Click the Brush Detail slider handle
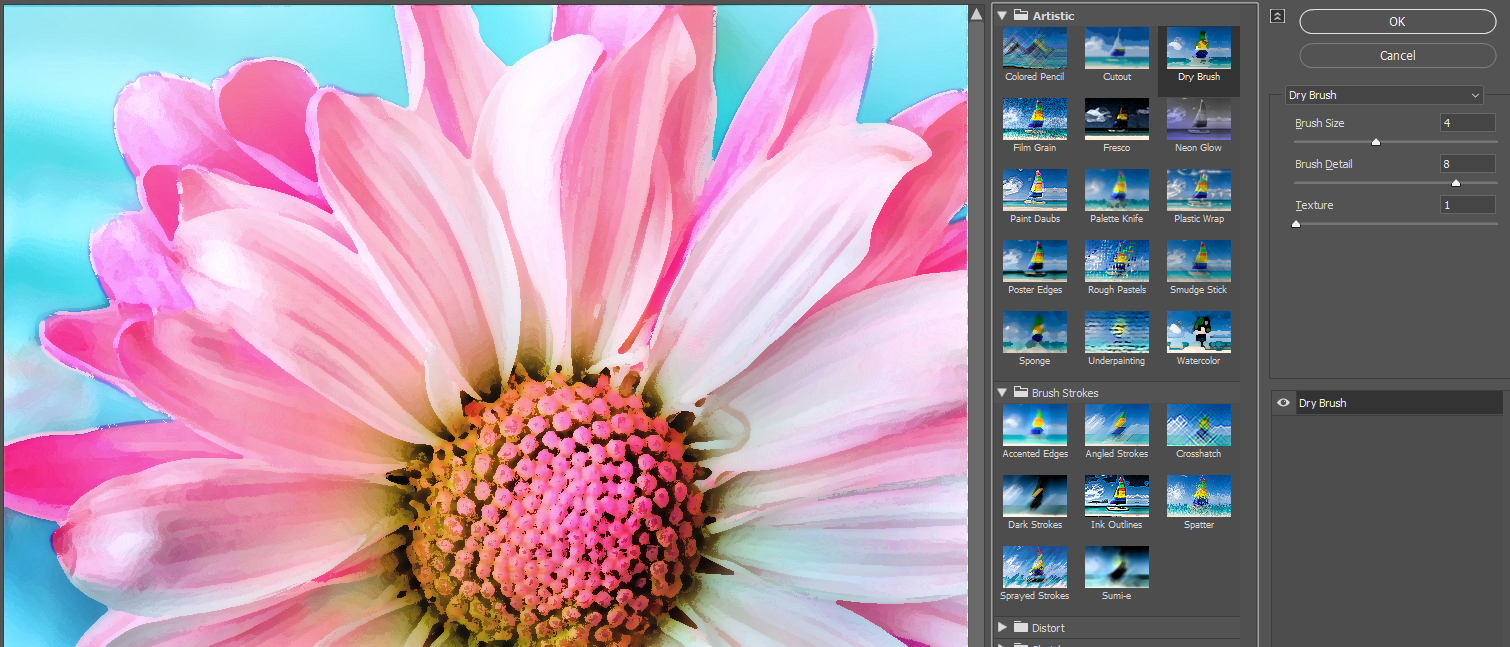The width and height of the screenshot is (1510, 647). [1456, 183]
